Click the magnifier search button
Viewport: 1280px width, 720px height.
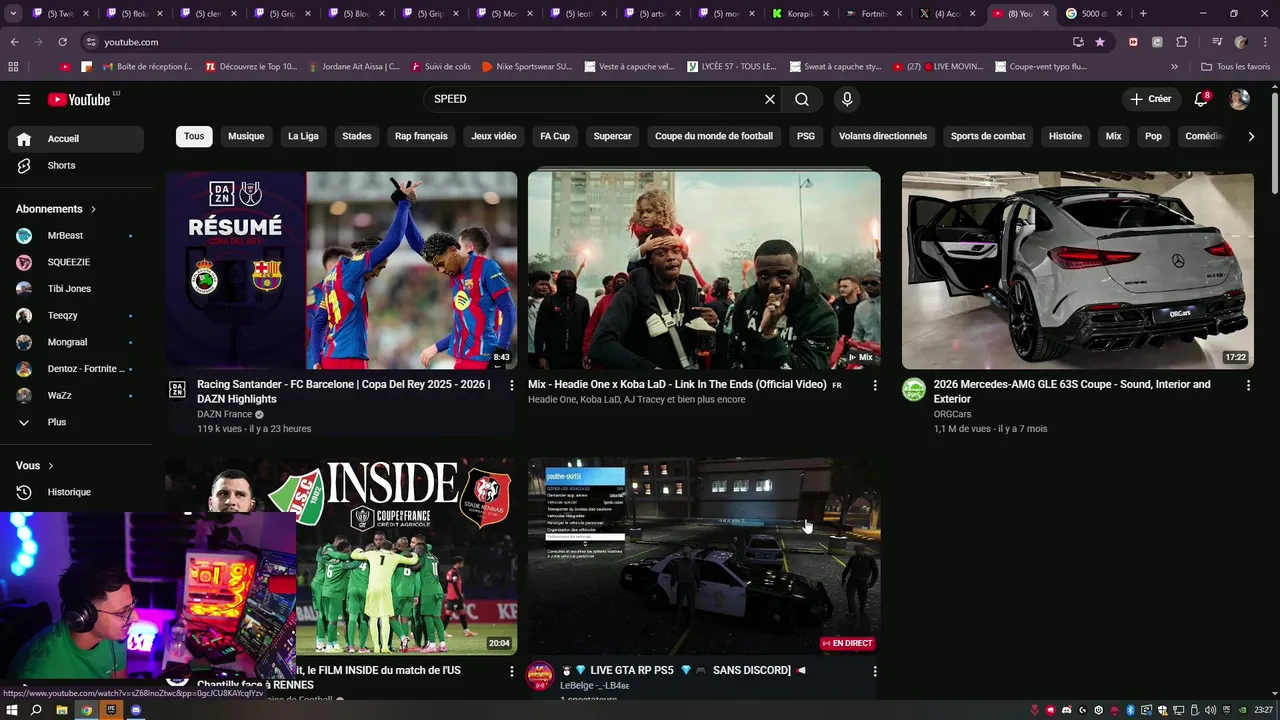click(802, 99)
